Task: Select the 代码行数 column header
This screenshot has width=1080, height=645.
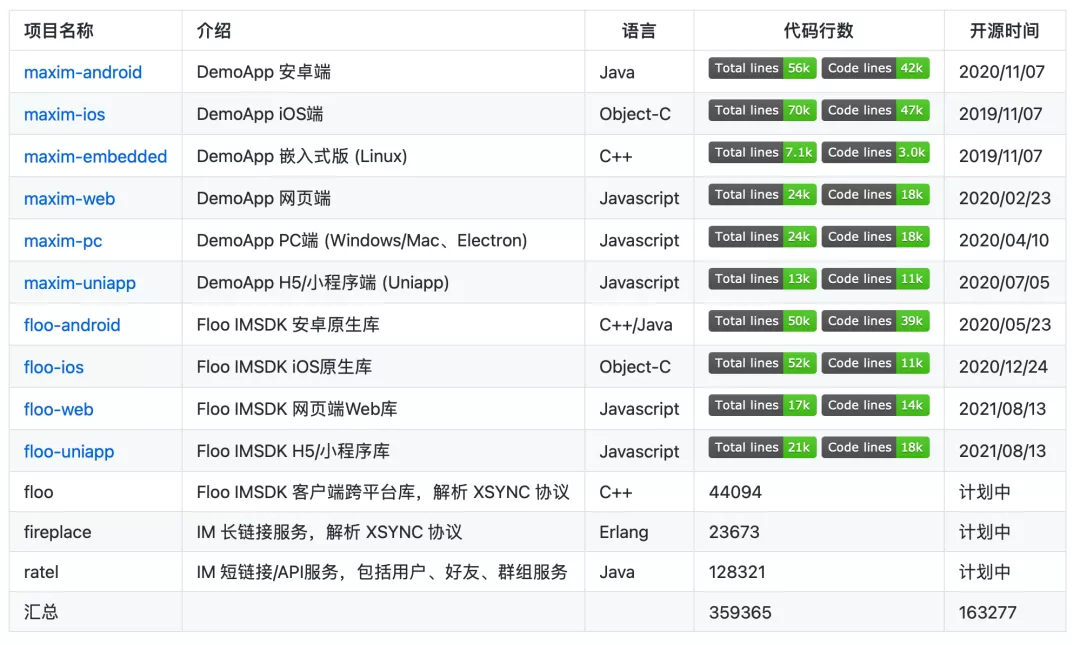Action: (819, 30)
